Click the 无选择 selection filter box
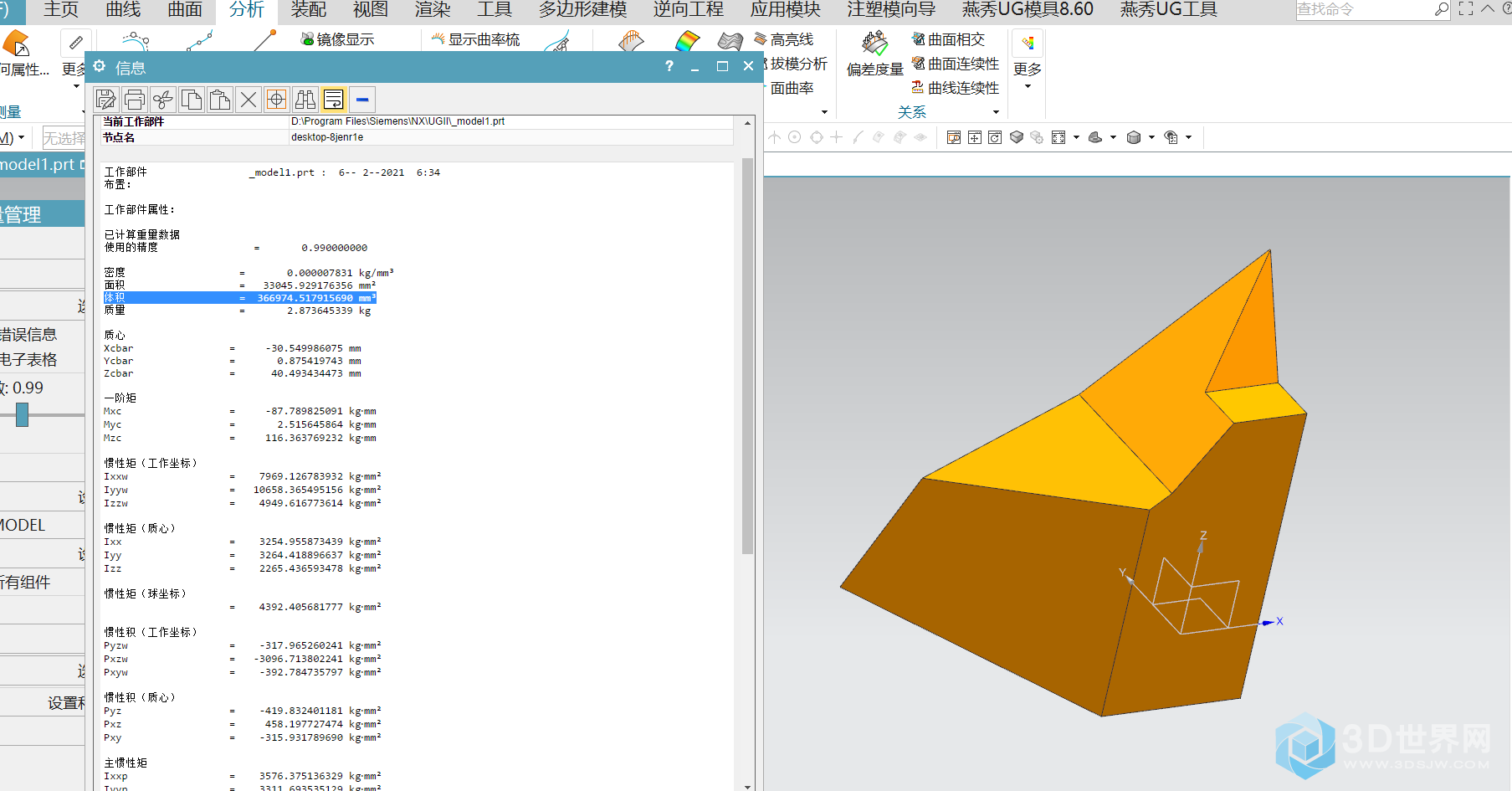 [64, 138]
